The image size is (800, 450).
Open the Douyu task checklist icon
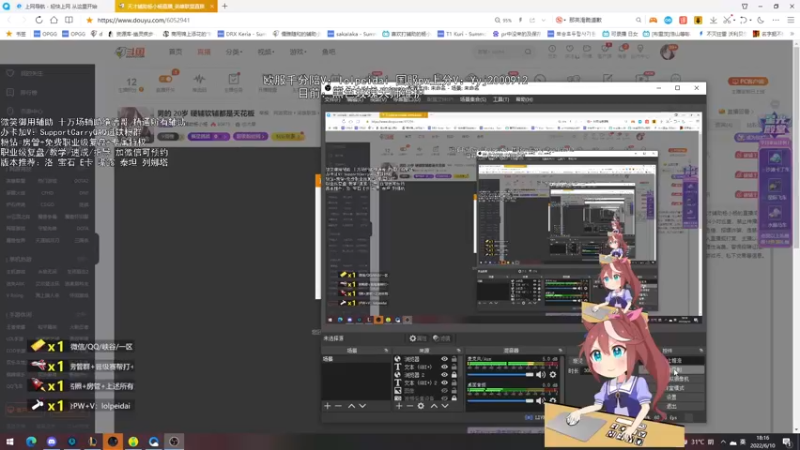(234, 79)
